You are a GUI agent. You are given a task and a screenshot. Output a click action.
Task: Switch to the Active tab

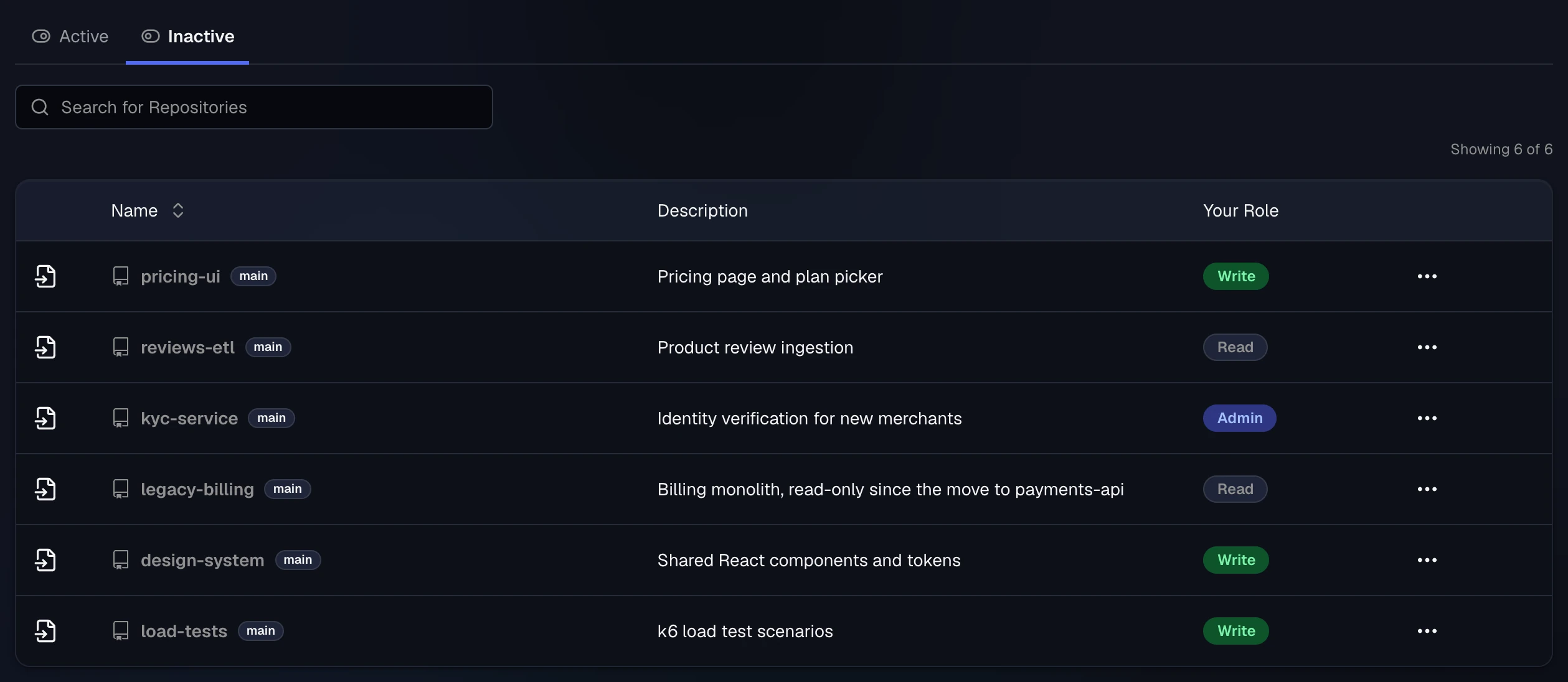tap(70, 36)
